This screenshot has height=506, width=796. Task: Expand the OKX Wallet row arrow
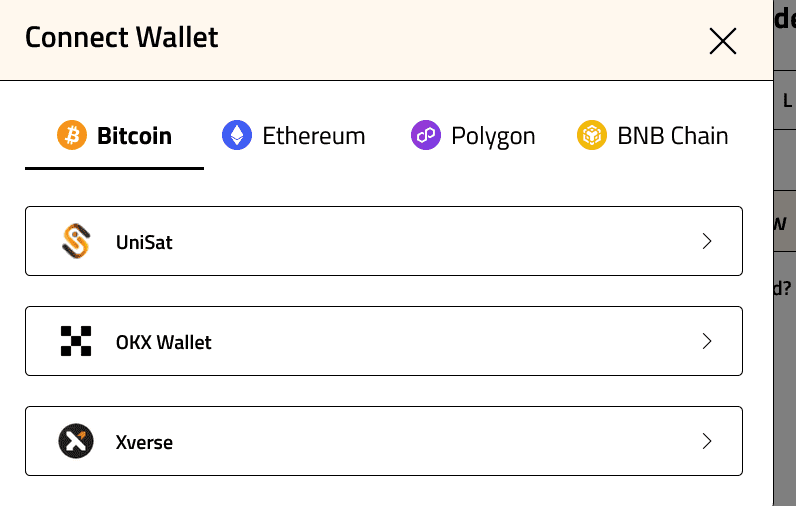pos(707,341)
